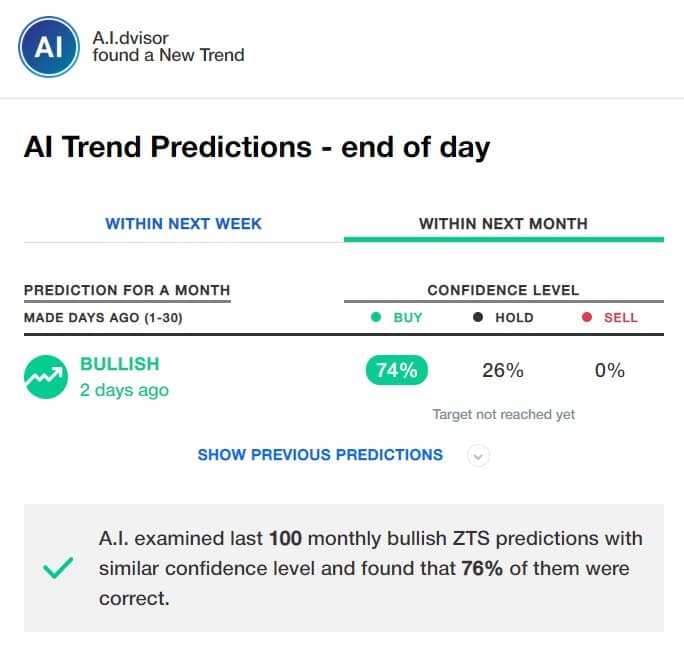684x651 pixels.
Task: Click the "Target not reached yet" note
Action: (x=503, y=414)
